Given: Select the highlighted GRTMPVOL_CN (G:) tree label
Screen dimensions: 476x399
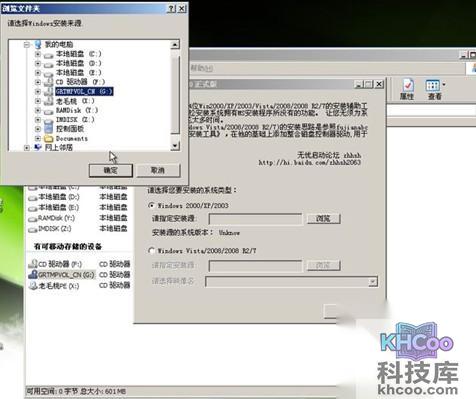Looking at the screenshot, I should 84,91.
